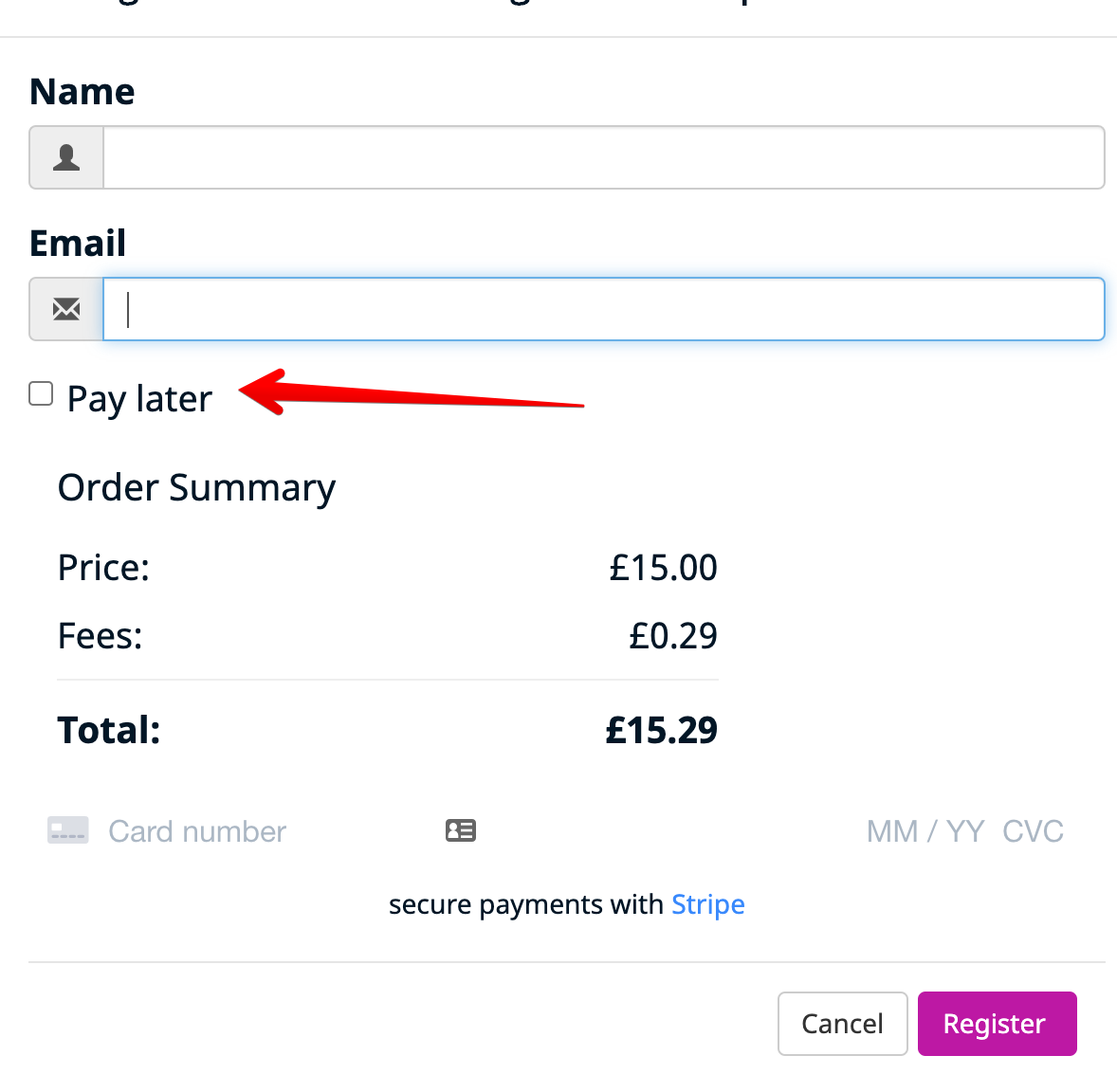The height and width of the screenshot is (1092, 1117).
Task: Focus the Email text input
Action: 604,309
